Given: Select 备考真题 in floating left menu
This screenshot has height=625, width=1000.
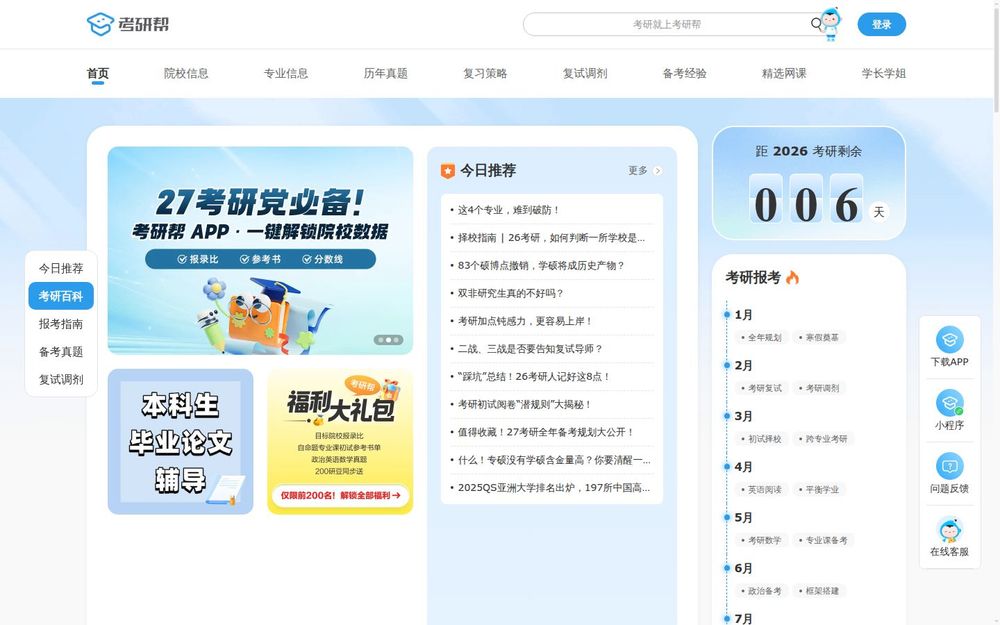Looking at the screenshot, I should point(61,351).
